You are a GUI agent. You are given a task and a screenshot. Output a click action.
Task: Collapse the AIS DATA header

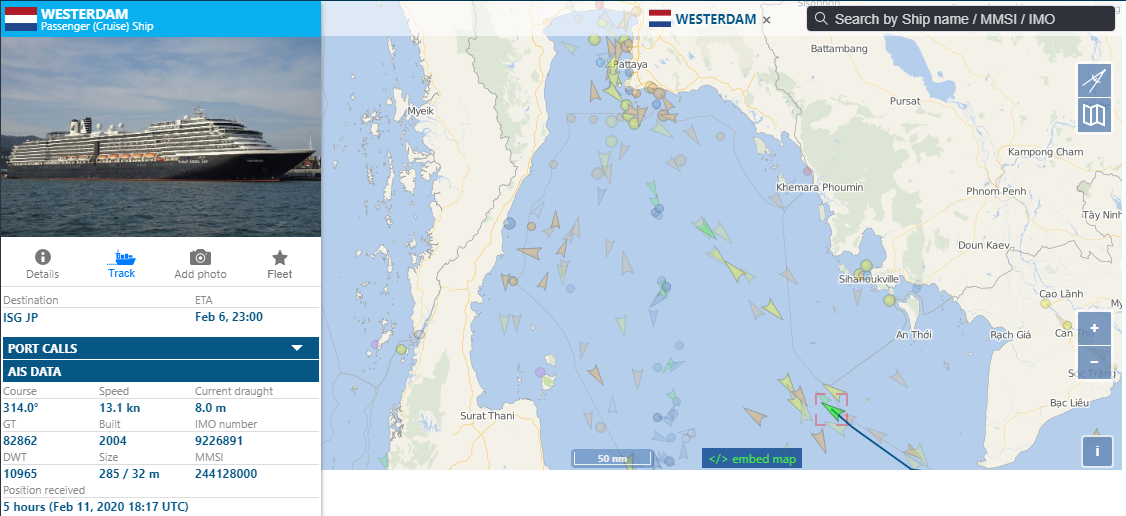pyautogui.click(x=161, y=372)
